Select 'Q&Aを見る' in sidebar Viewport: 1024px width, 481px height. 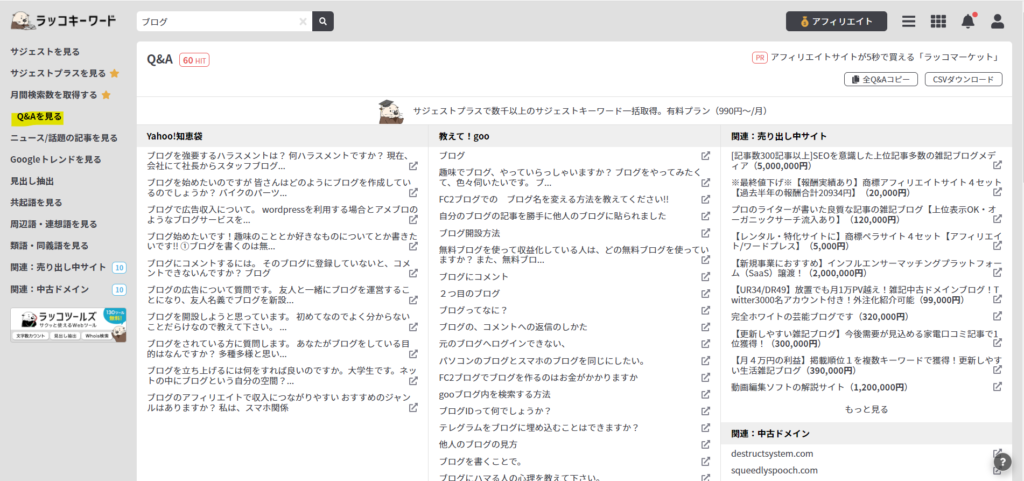[x=39, y=116]
